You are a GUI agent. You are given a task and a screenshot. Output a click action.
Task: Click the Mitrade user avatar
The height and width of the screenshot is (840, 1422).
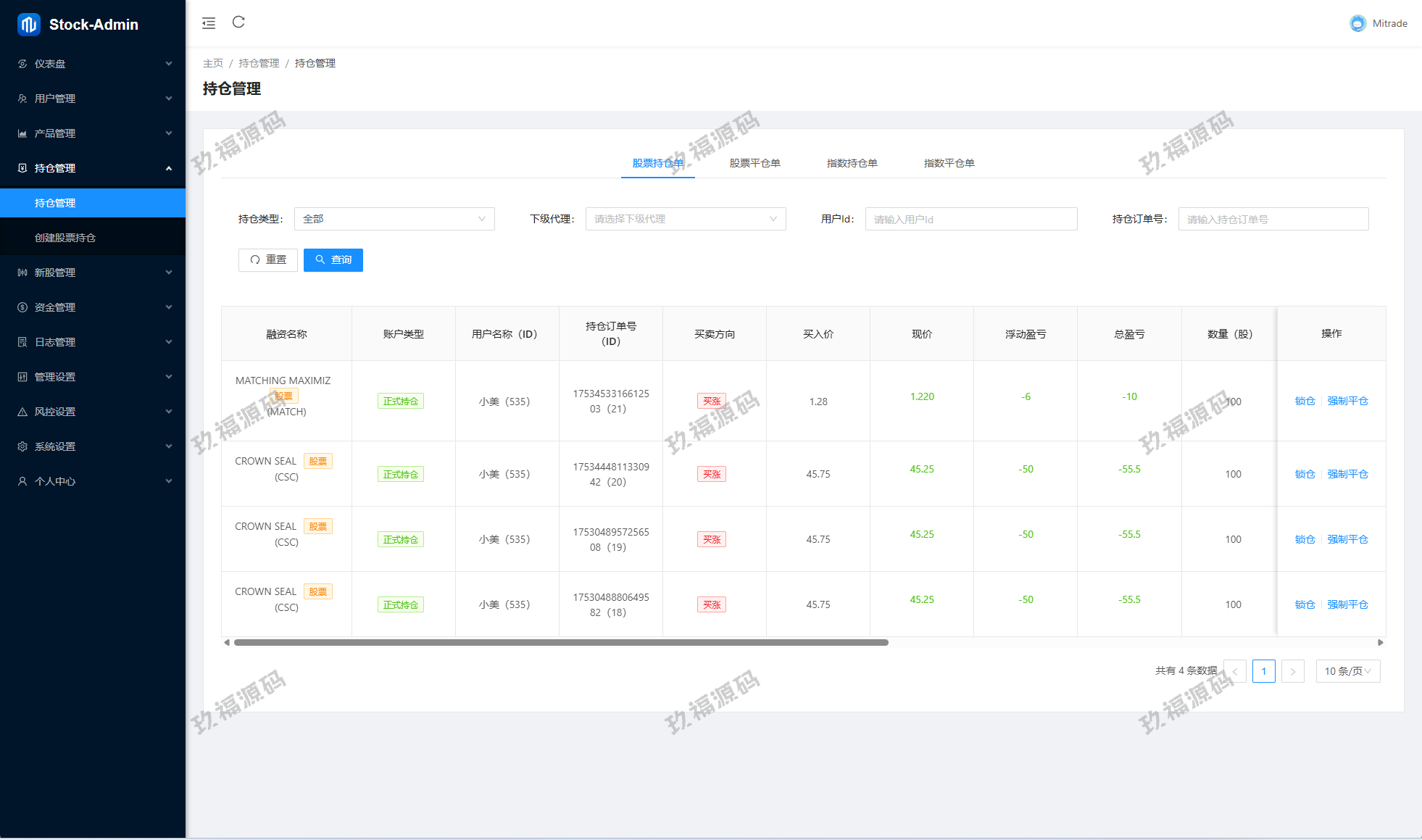point(1357,23)
